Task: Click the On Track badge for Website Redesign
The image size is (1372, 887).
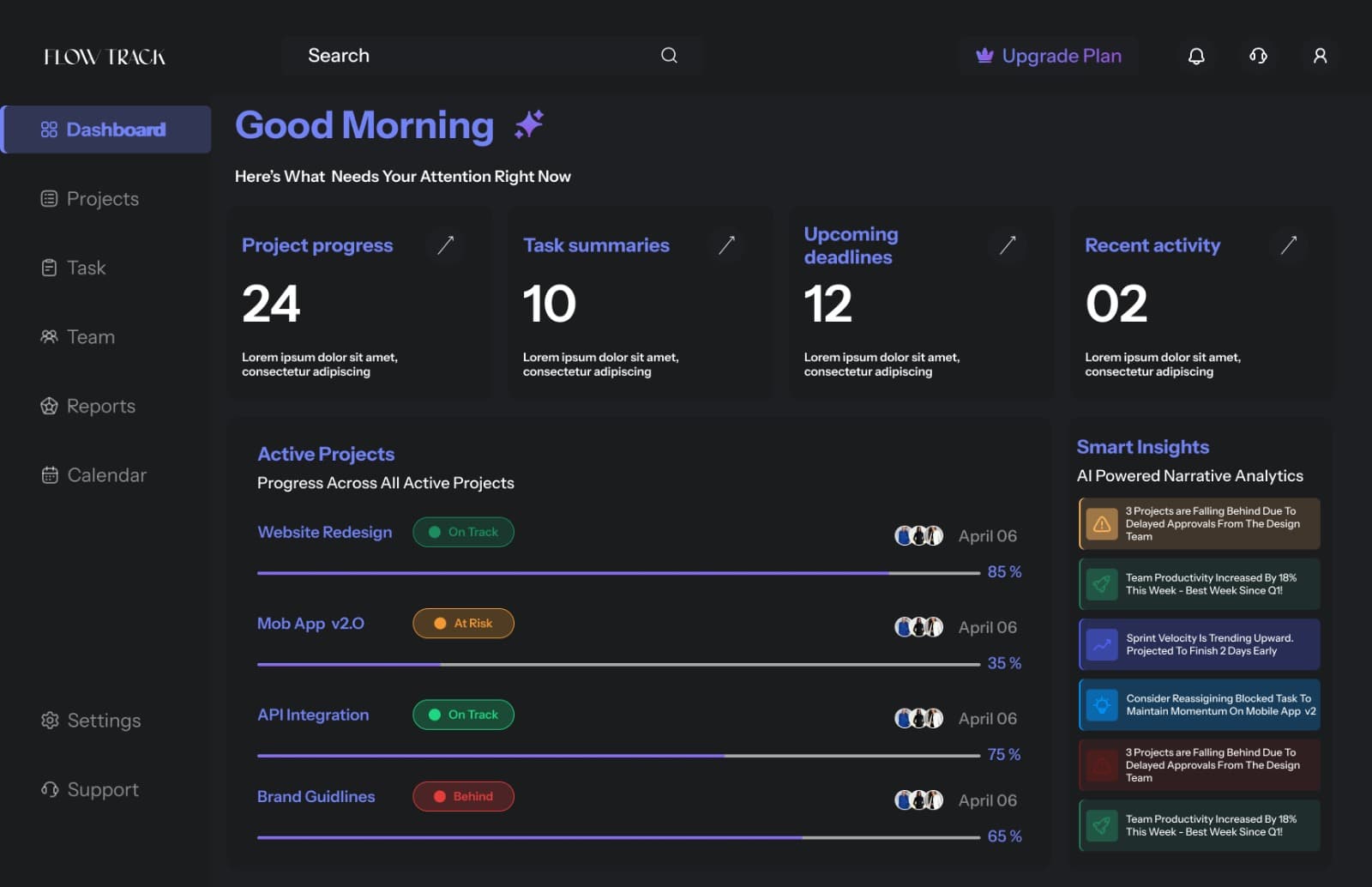Action: point(463,532)
